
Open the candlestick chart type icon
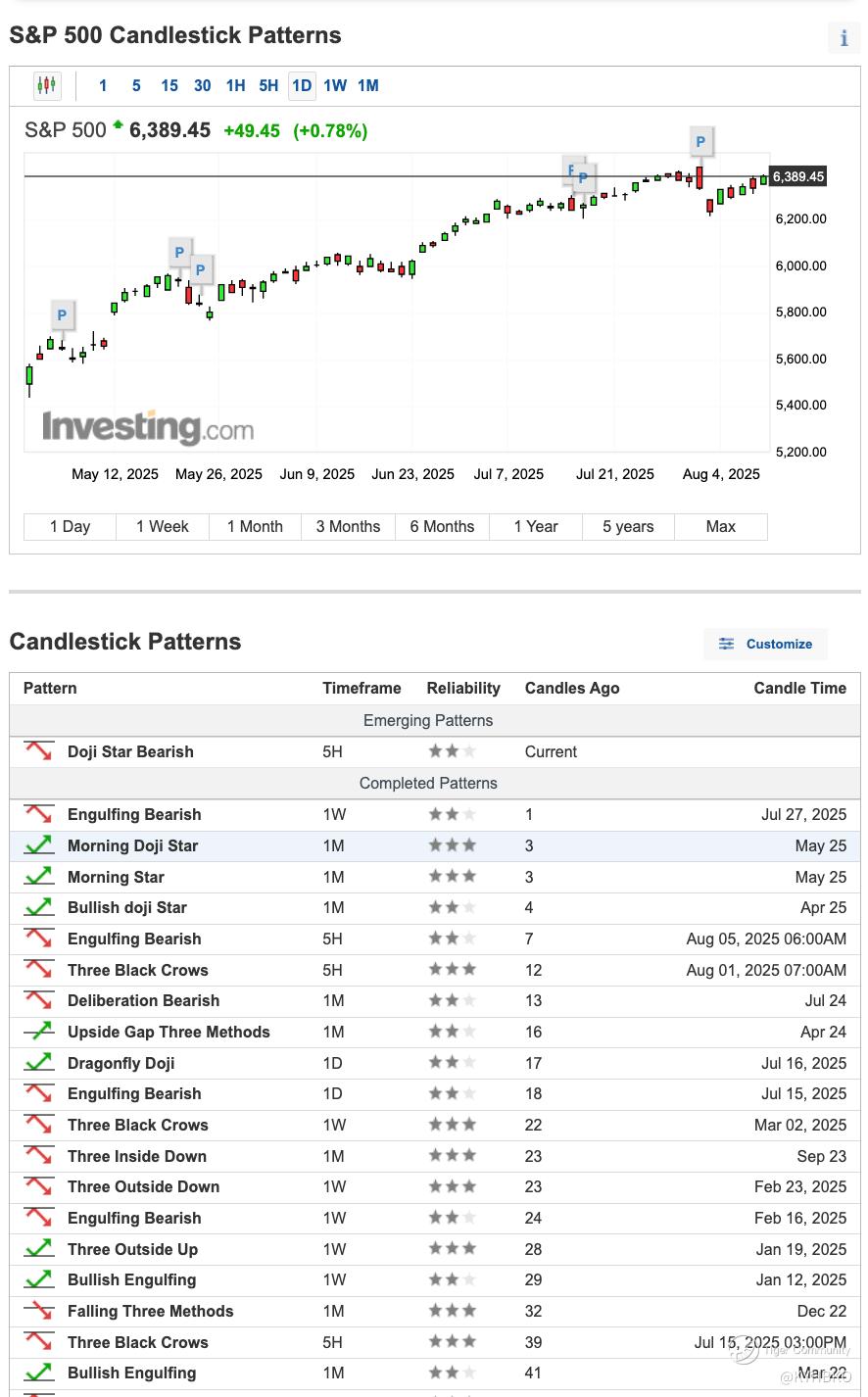point(46,86)
